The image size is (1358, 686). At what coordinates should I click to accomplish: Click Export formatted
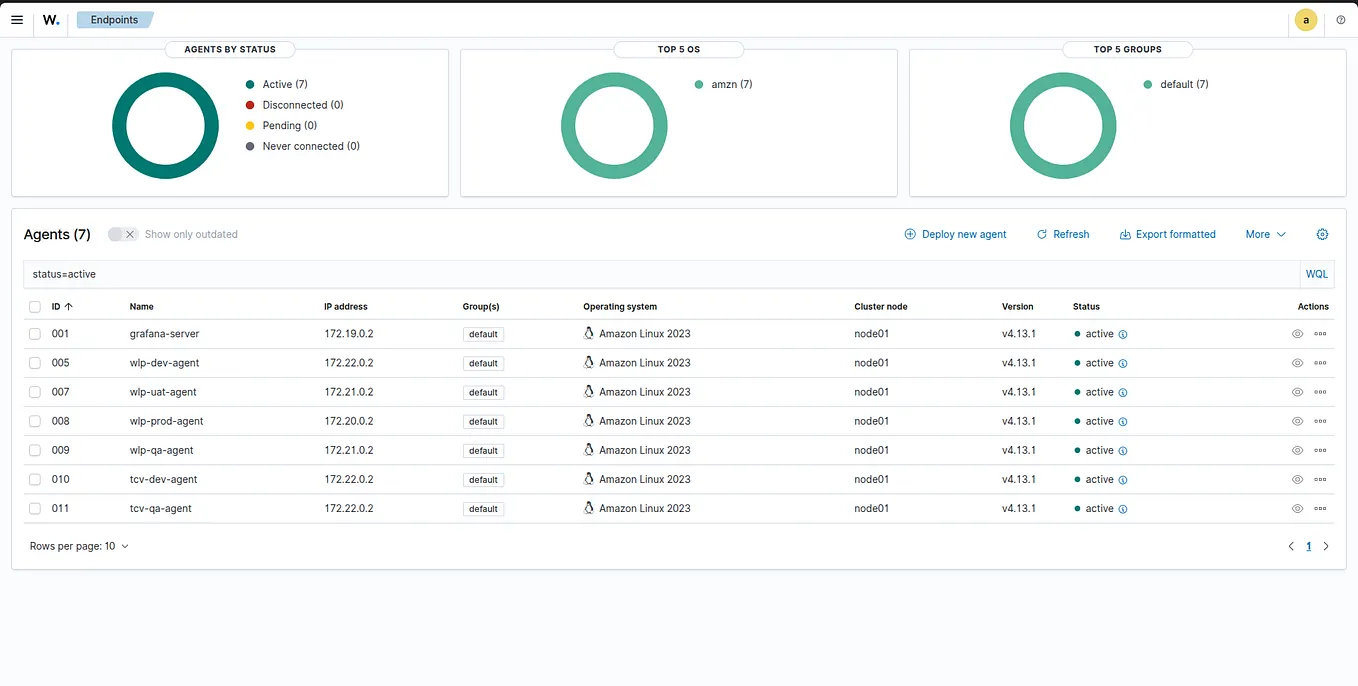pos(1167,234)
